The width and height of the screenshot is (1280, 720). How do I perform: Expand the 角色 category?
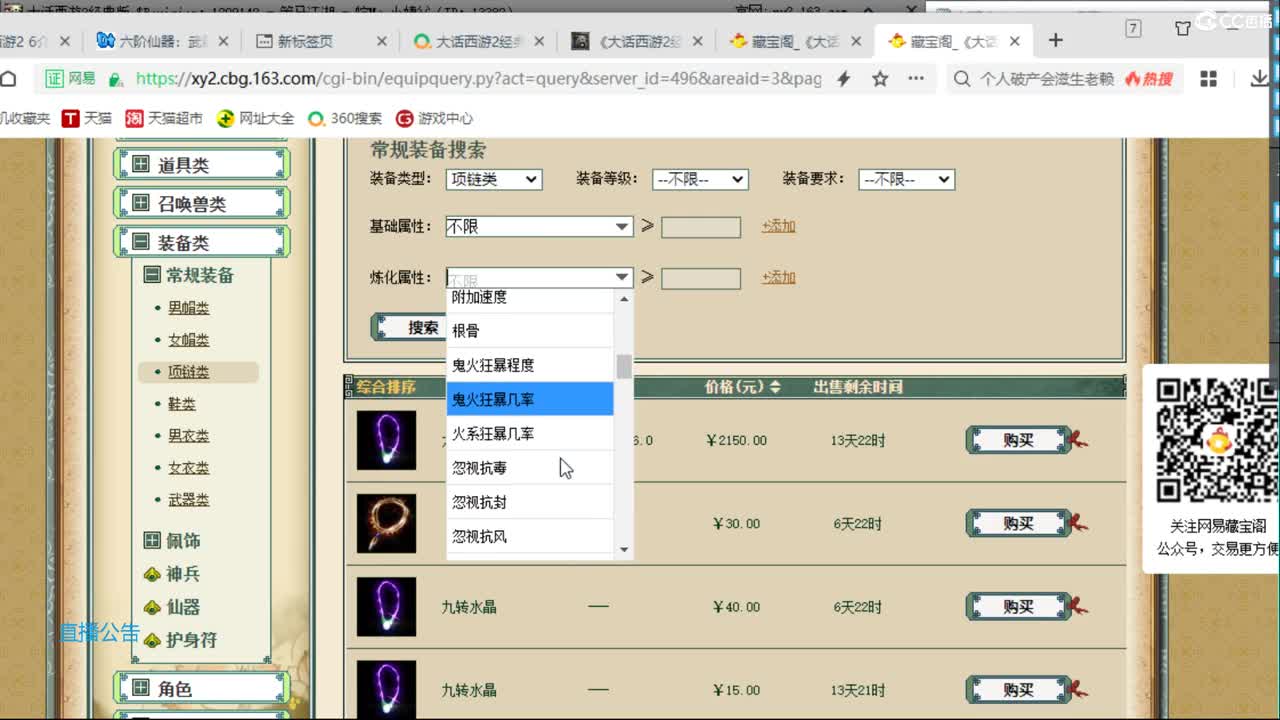point(201,688)
